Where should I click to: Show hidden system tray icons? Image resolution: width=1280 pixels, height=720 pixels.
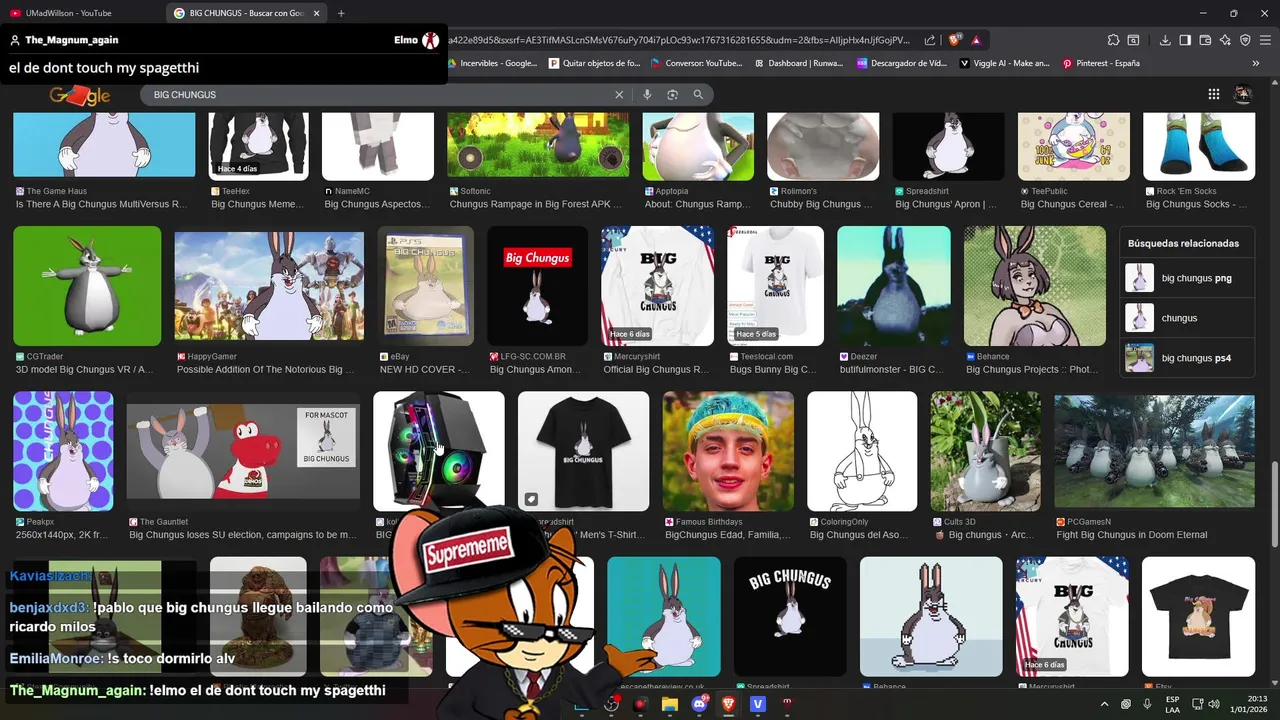[1104, 704]
